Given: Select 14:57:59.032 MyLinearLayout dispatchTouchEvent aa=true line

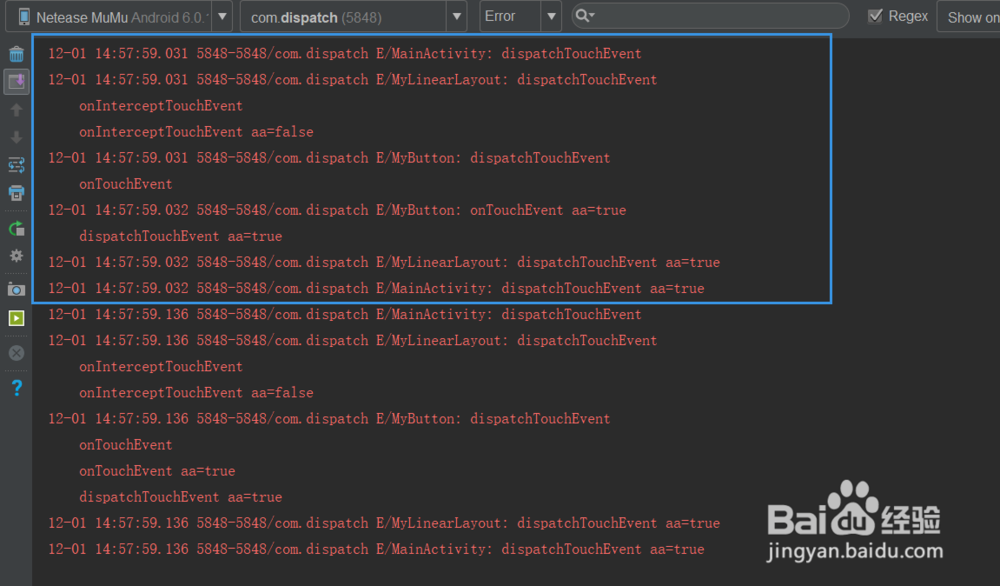Looking at the screenshot, I should (384, 263).
